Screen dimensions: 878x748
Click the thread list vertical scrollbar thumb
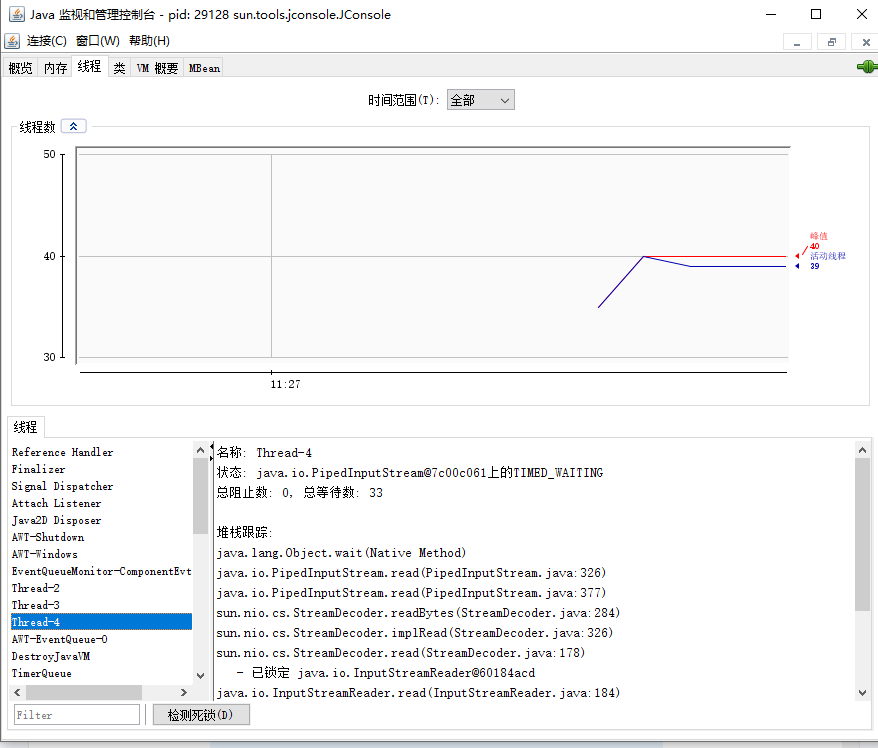tap(200, 496)
